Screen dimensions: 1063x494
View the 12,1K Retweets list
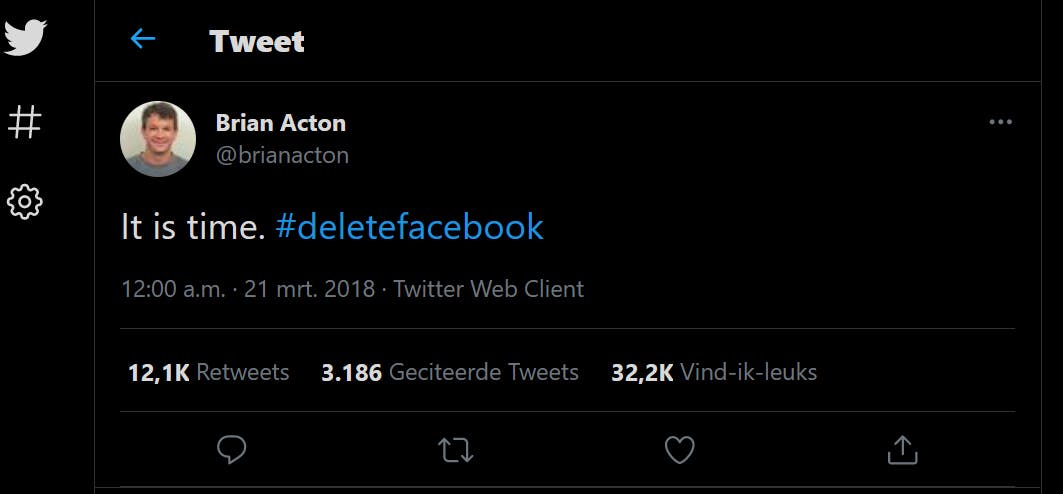208,373
